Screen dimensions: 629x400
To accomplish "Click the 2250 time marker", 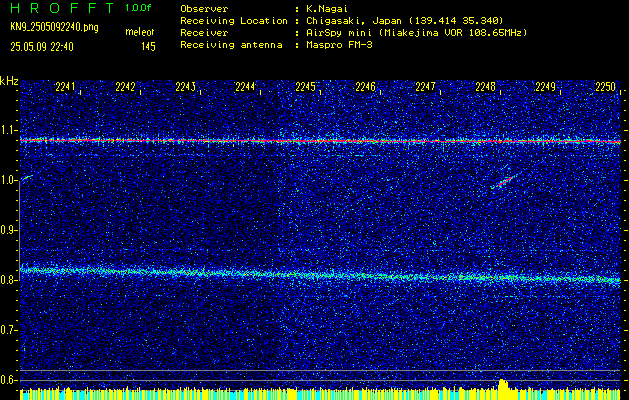I will click(605, 87).
